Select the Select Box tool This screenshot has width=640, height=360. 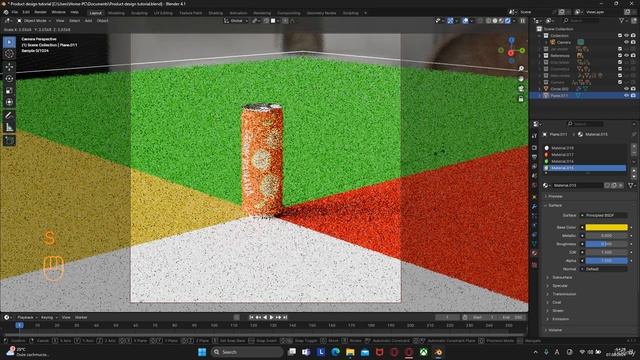(9, 42)
